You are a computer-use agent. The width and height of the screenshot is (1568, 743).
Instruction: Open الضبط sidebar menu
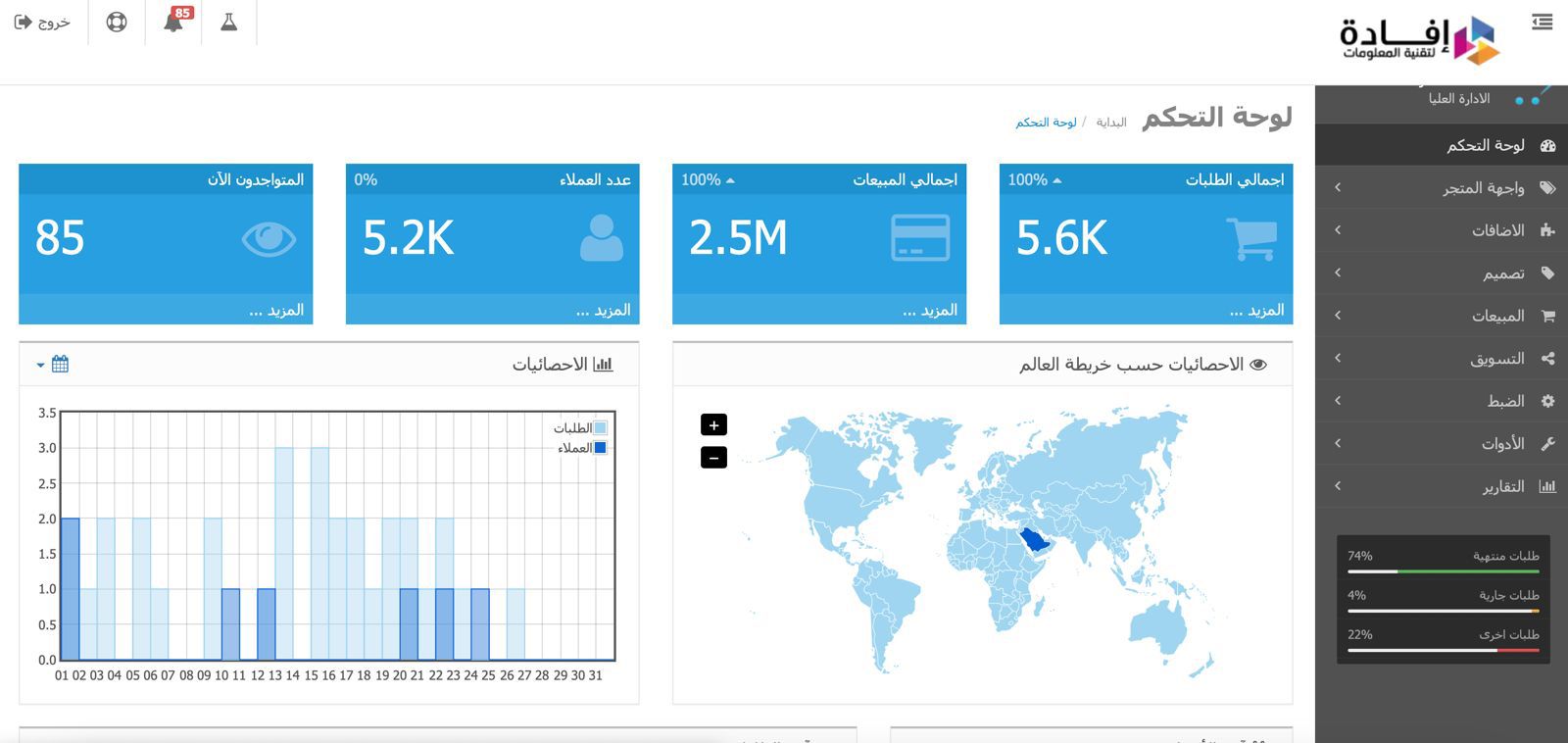[x=1442, y=401]
